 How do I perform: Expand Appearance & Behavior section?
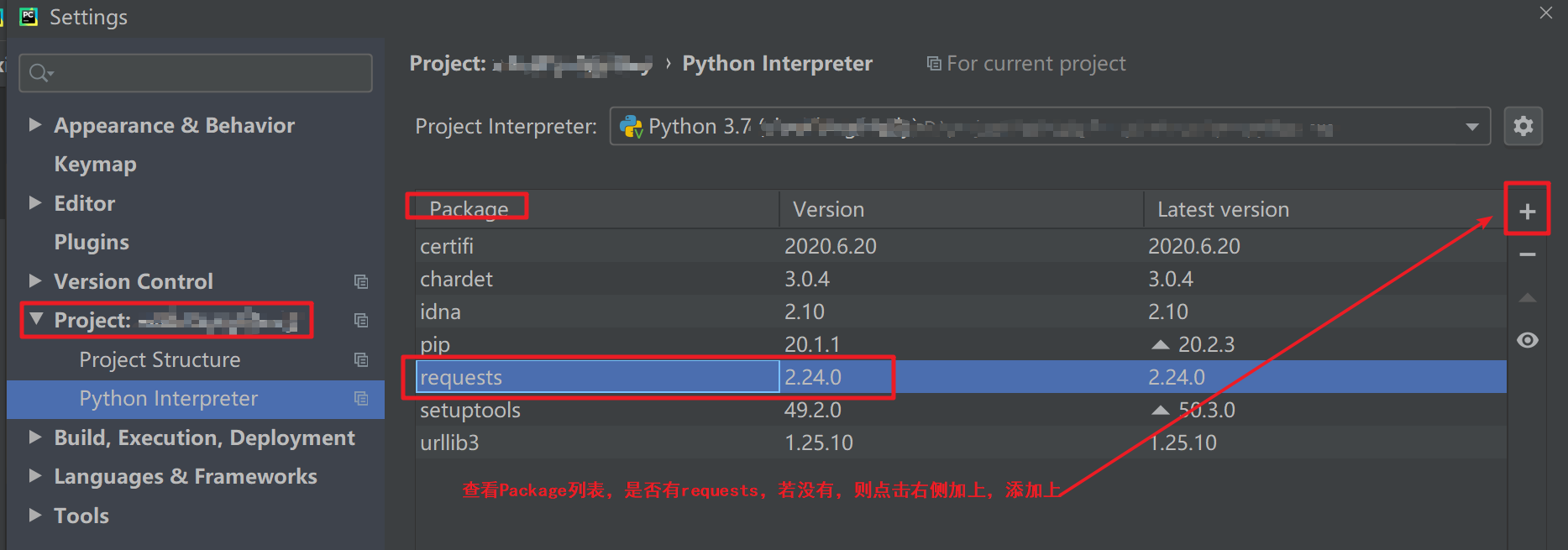[x=34, y=125]
